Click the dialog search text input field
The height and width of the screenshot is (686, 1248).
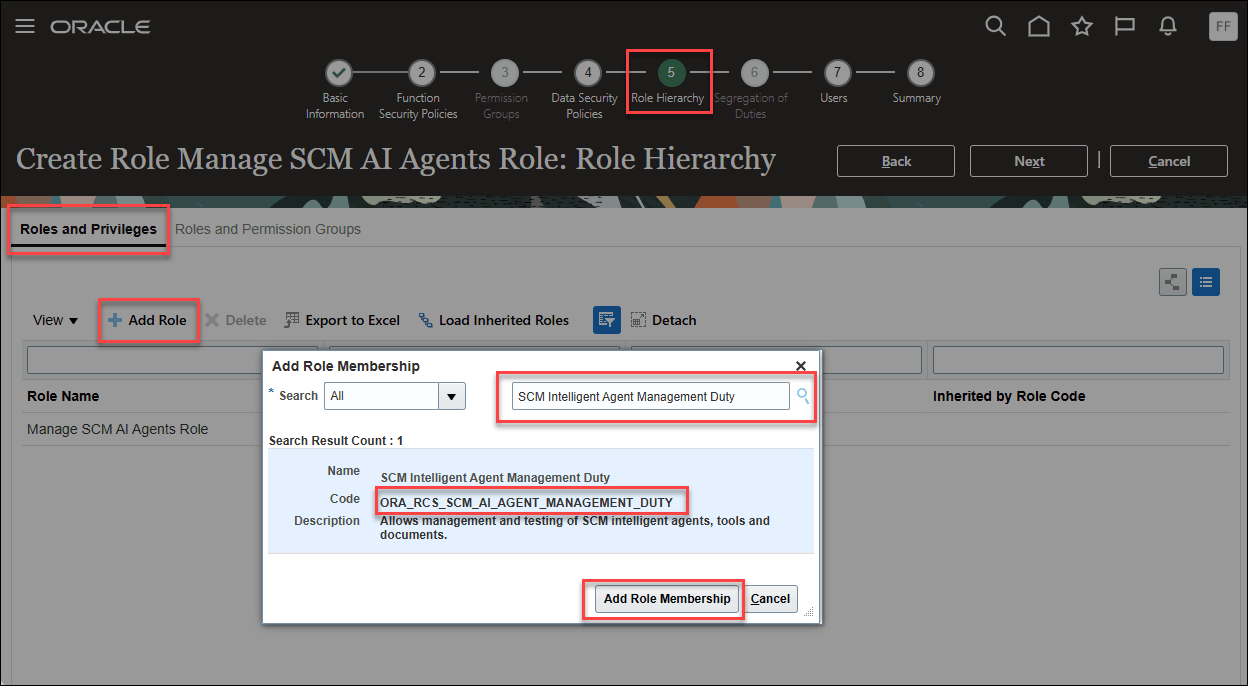point(648,396)
